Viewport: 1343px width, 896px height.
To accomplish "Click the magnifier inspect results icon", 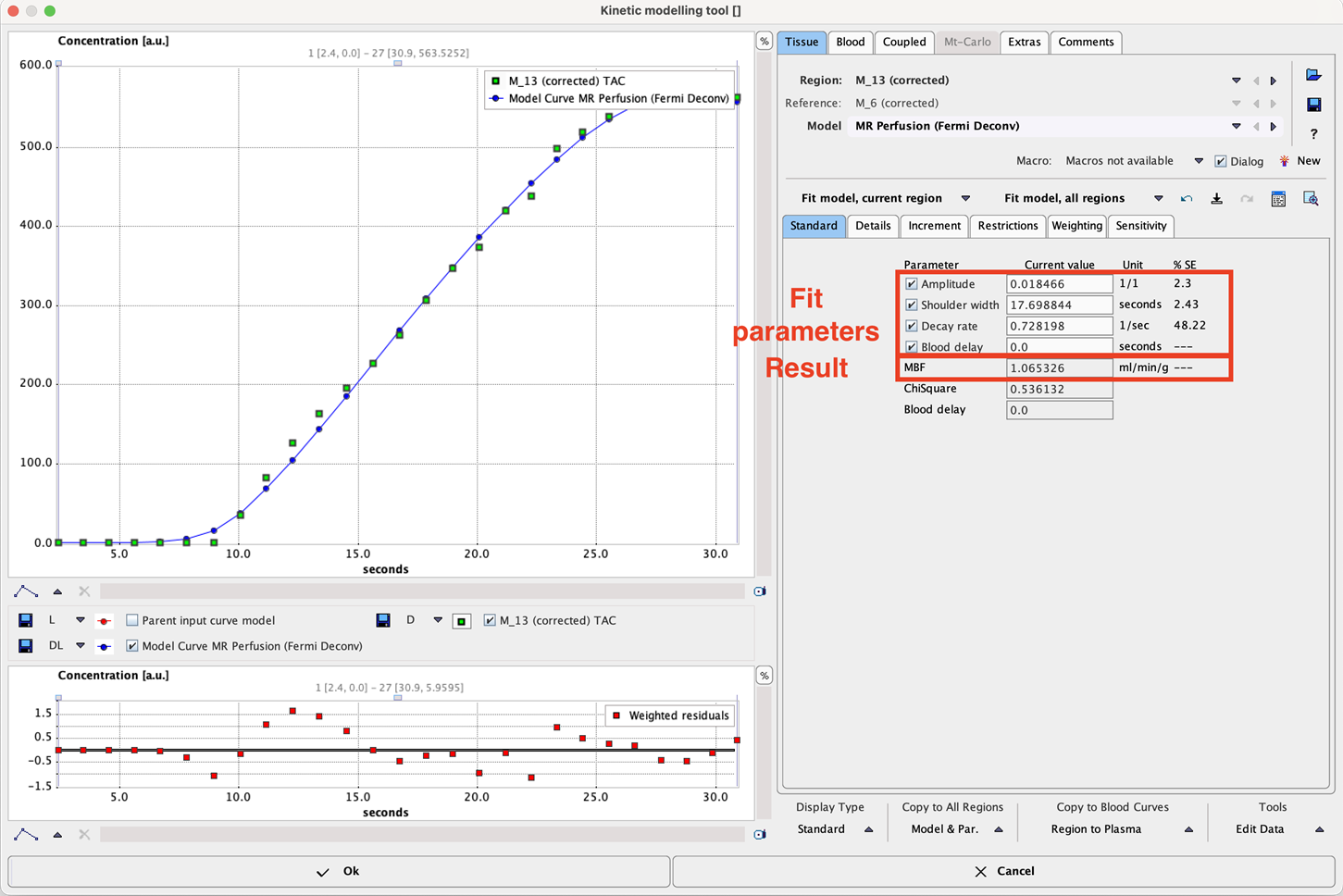I will [1311, 198].
